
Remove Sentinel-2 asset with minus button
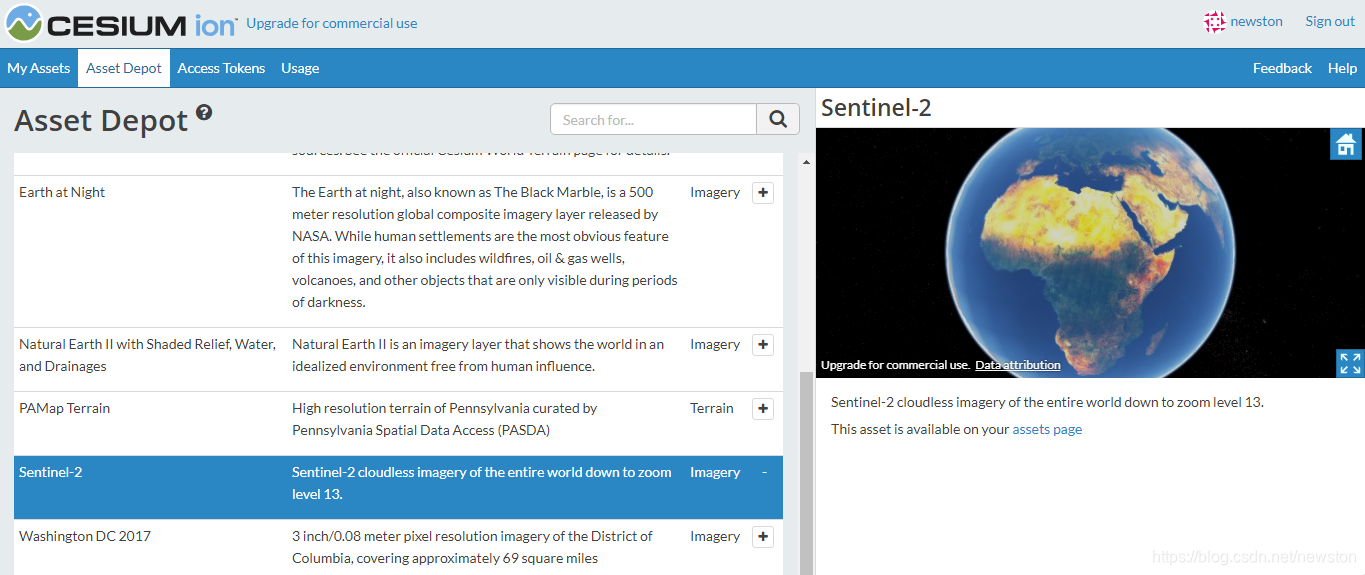coord(764,472)
